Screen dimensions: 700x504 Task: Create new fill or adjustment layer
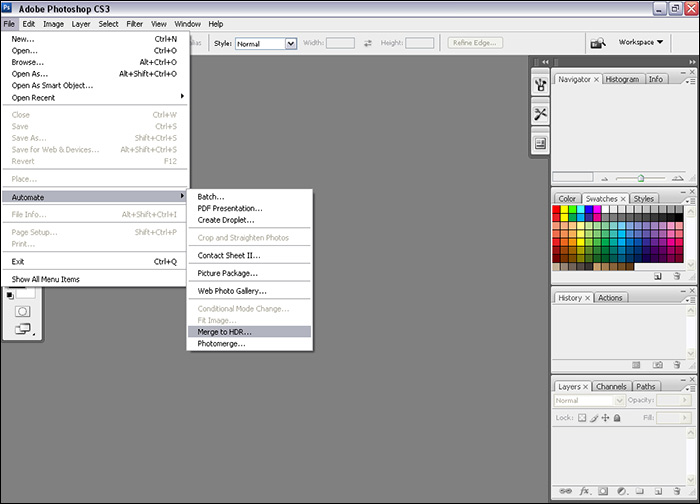(x=622, y=491)
